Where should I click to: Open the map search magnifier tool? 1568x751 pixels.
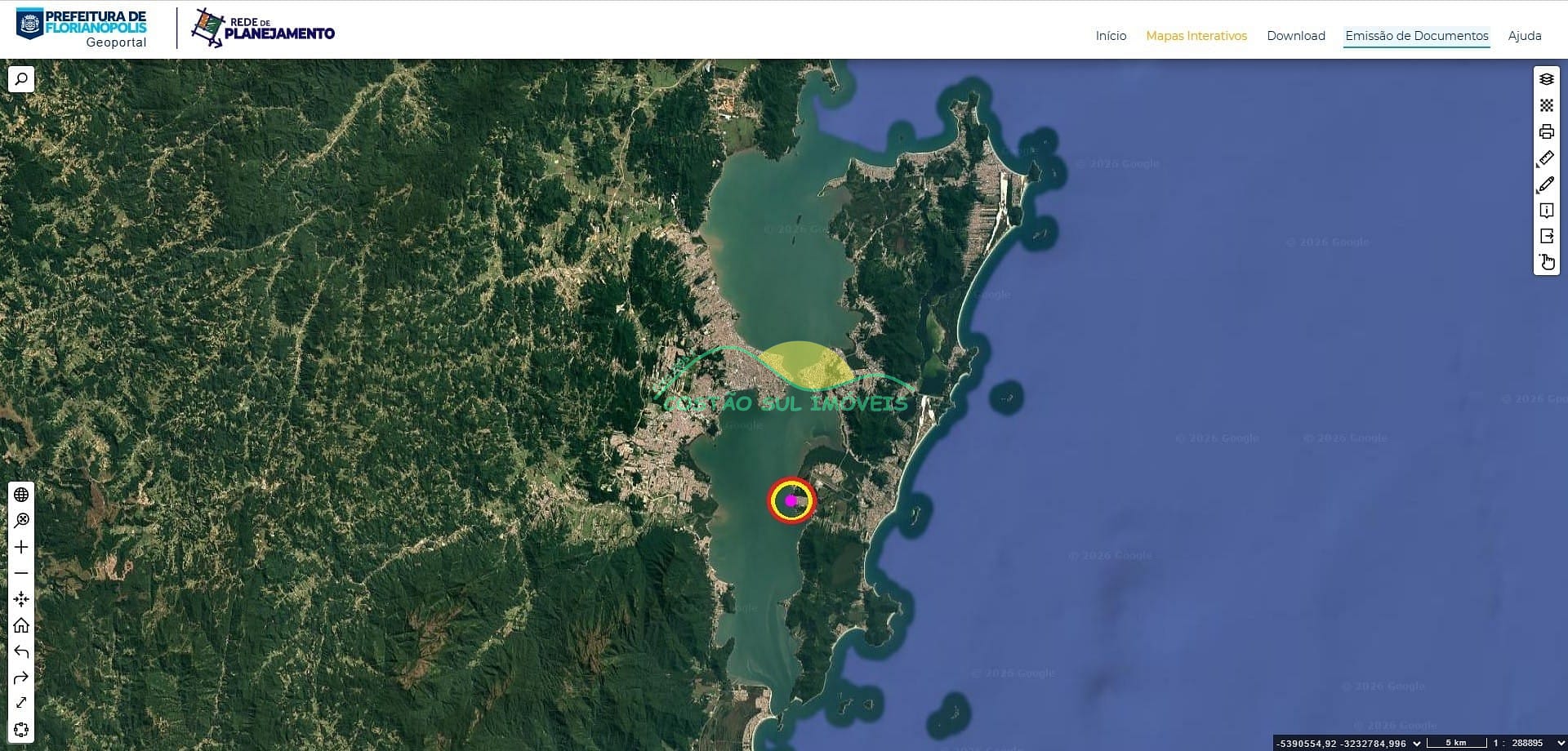[21, 79]
